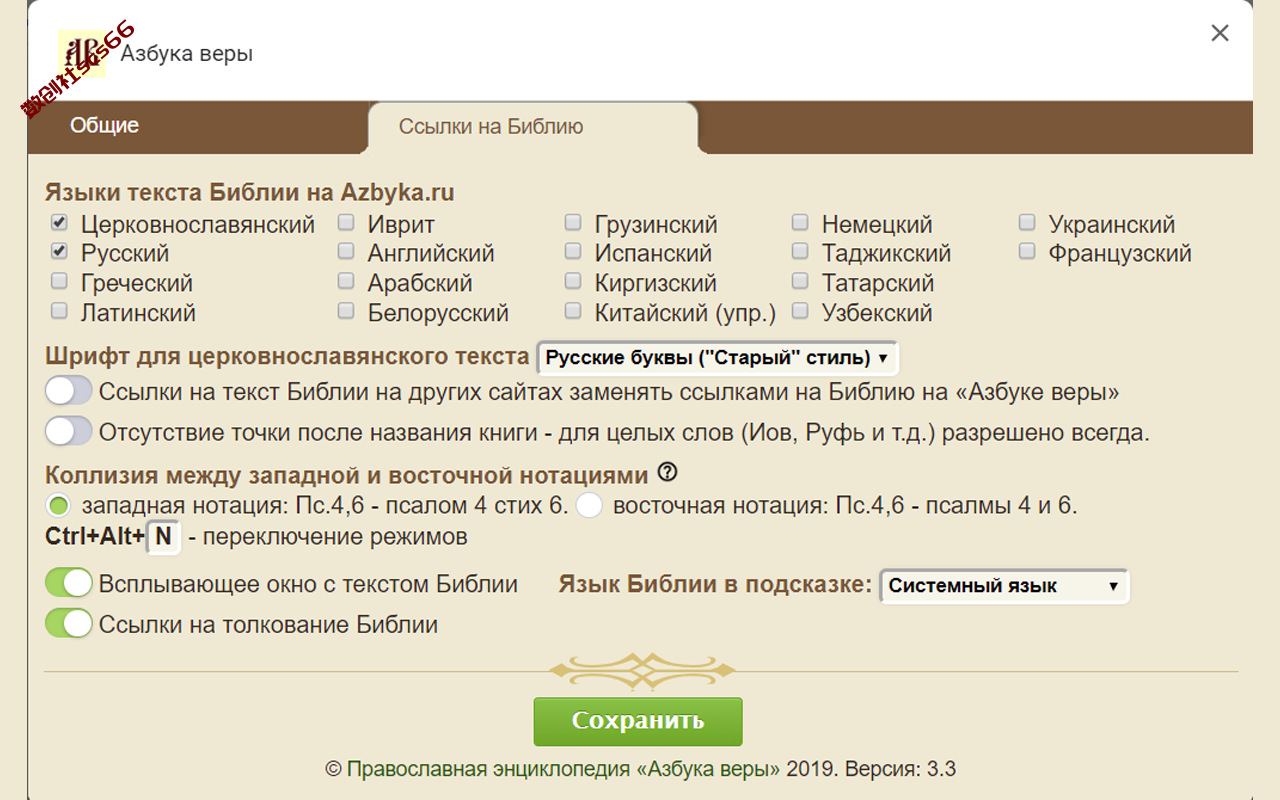
Task: Select the Грузинский language checkbox
Action: pos(573,222)
